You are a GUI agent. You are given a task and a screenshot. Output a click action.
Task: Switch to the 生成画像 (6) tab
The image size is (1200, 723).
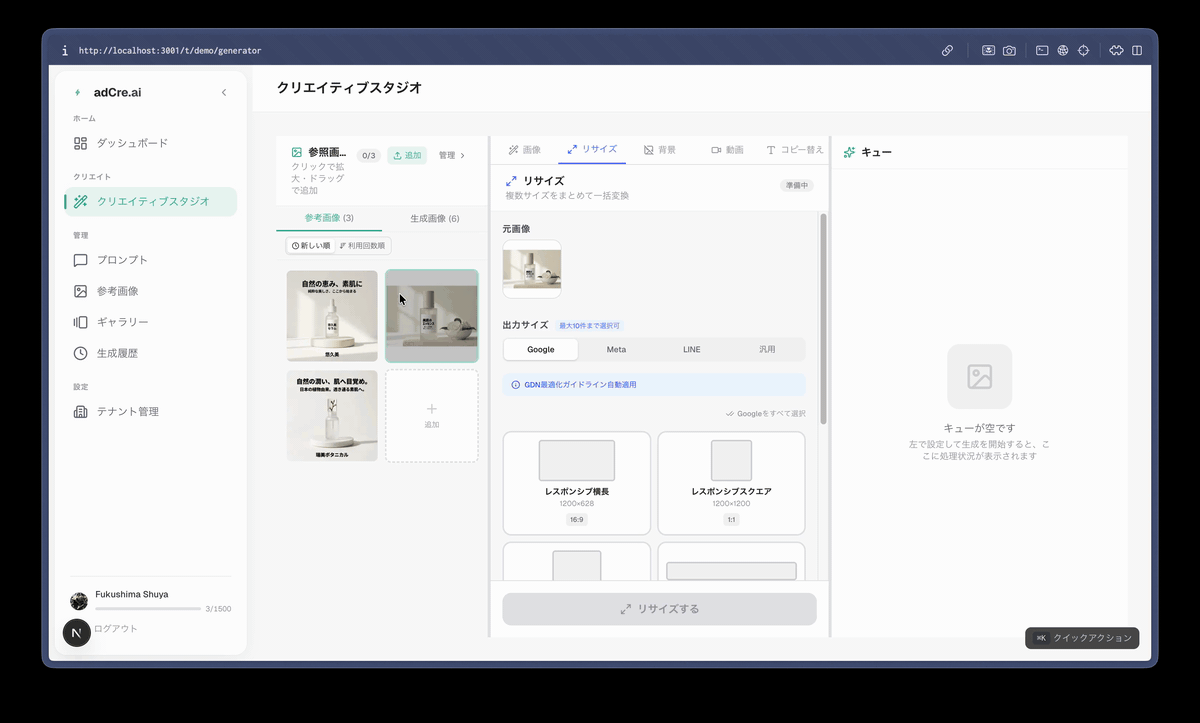click(x=434, y=218)
